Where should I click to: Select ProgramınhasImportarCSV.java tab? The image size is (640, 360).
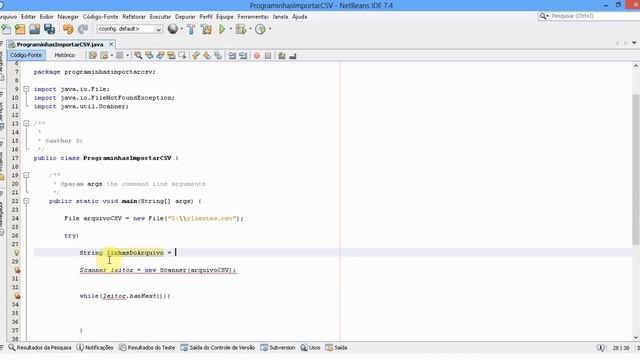[x=60, y=44]
